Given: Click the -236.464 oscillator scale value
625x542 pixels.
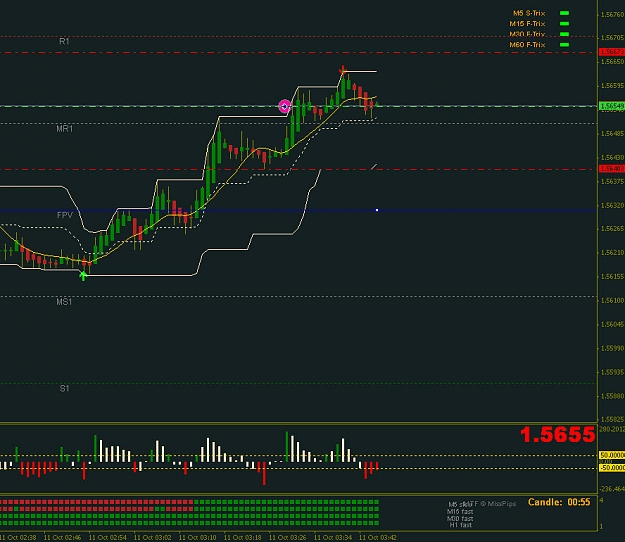Looking at the screenshot, I should click(x=612, y=489).
